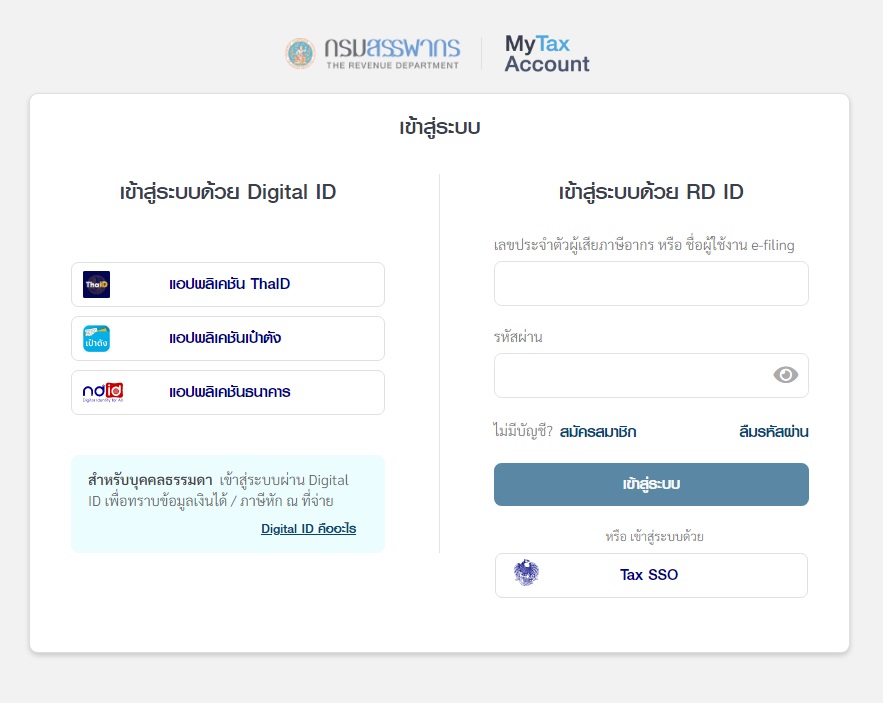Viewport: 883px width, 703px height.
Task: Click the ThaID app logo icon
Action: pos(97,285)
